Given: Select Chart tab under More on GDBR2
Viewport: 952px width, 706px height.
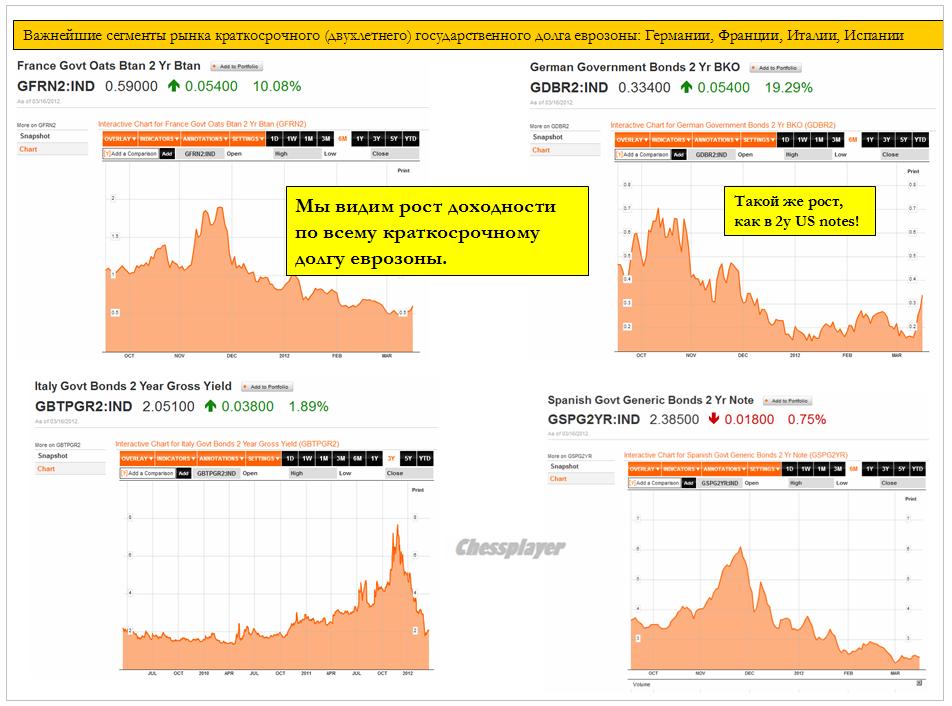Looking at the screenshot, I should coord(541,150).
